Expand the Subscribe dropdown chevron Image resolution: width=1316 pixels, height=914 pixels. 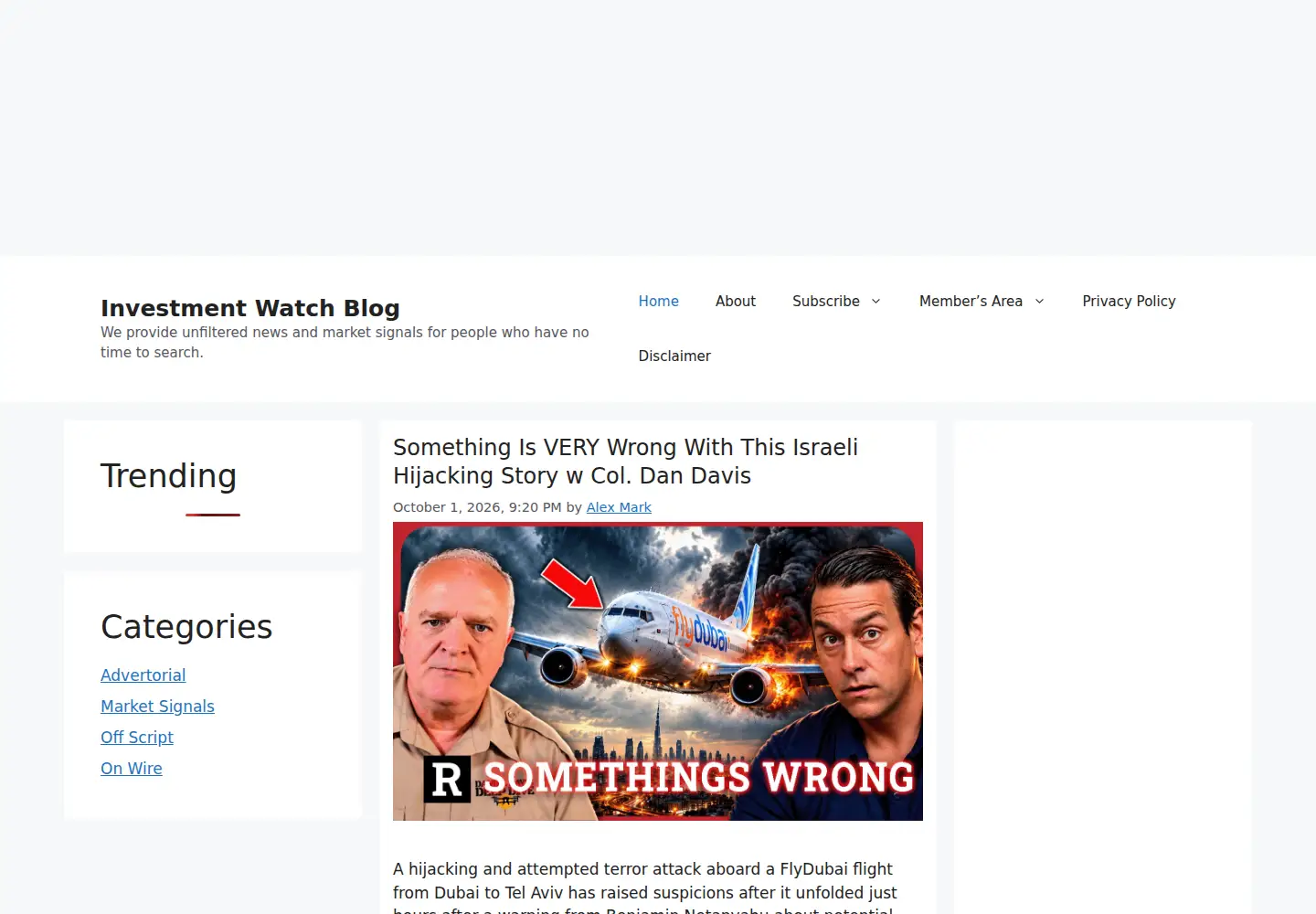tap(876, 301)
